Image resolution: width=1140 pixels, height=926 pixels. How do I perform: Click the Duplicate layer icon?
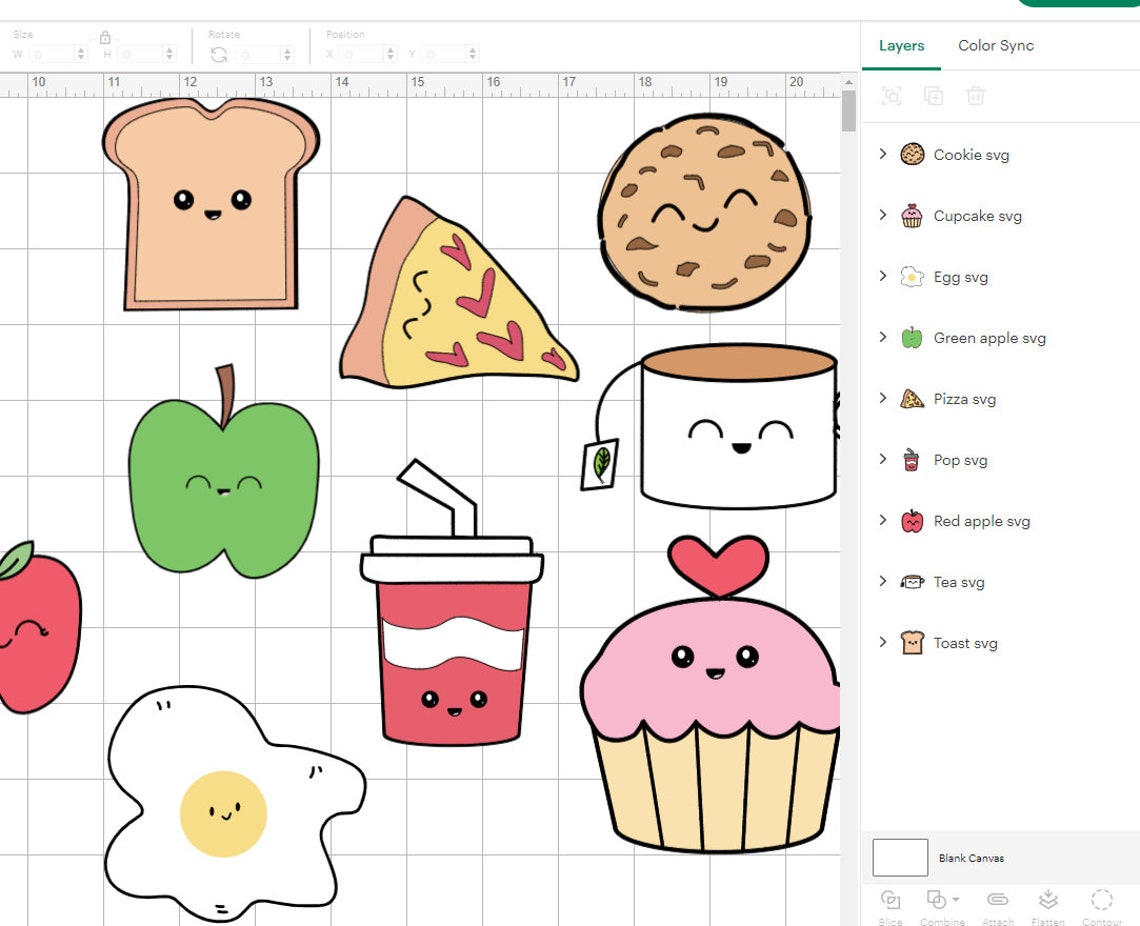[934, 96]
